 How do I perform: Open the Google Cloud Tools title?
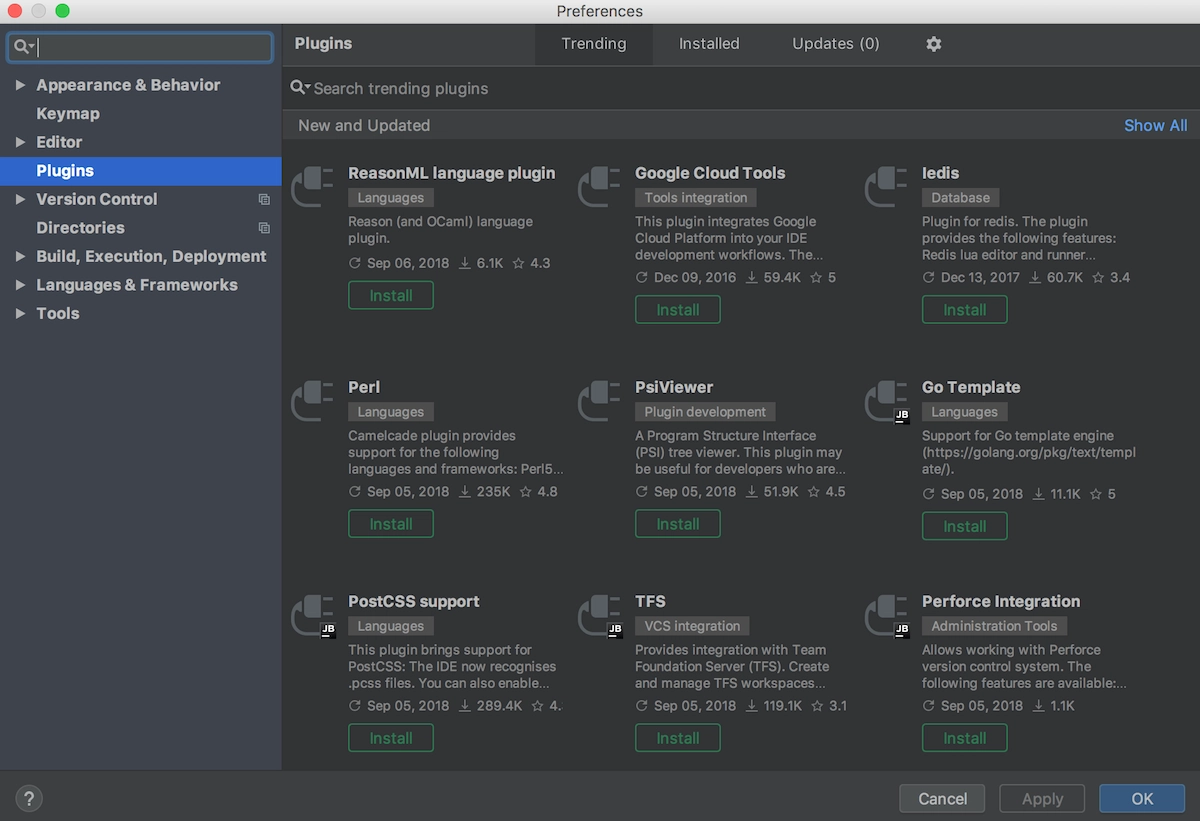coord(710,173)
